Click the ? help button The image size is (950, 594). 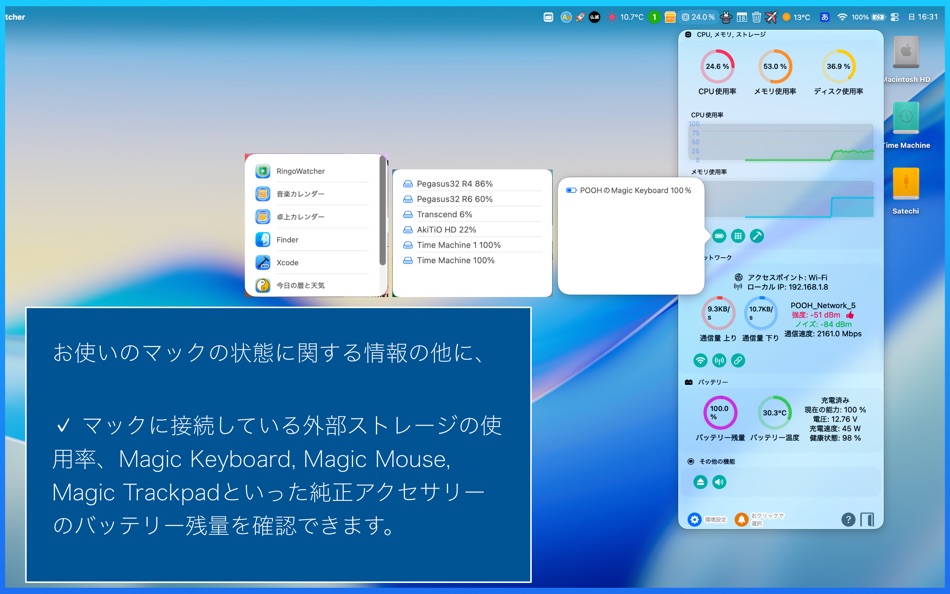tap(848, 518)
